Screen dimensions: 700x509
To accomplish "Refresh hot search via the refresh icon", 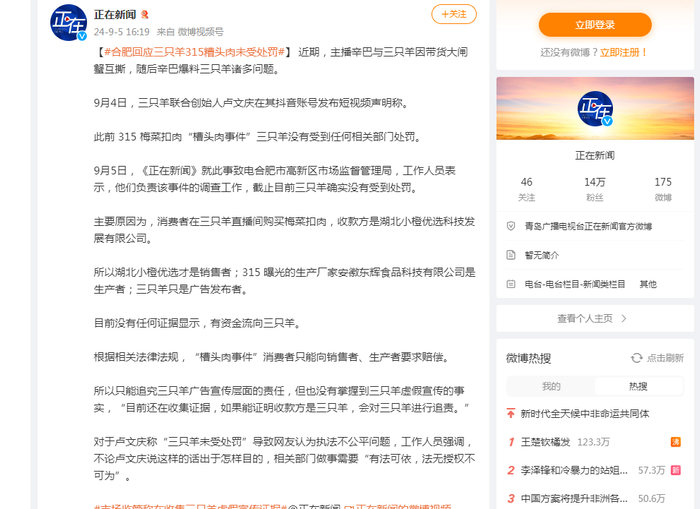I will 637,358.
